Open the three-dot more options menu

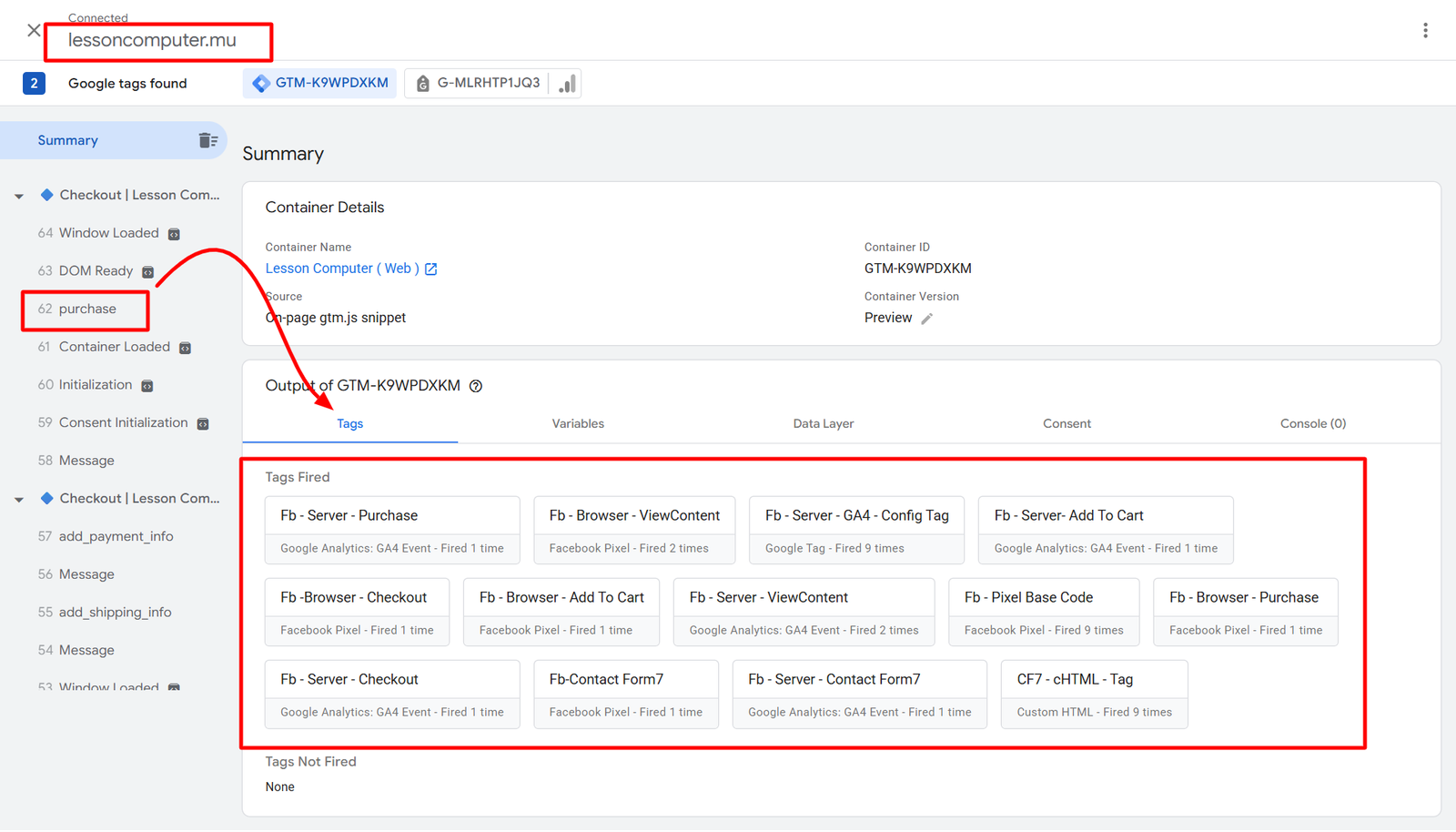(x=1425, y=31)
